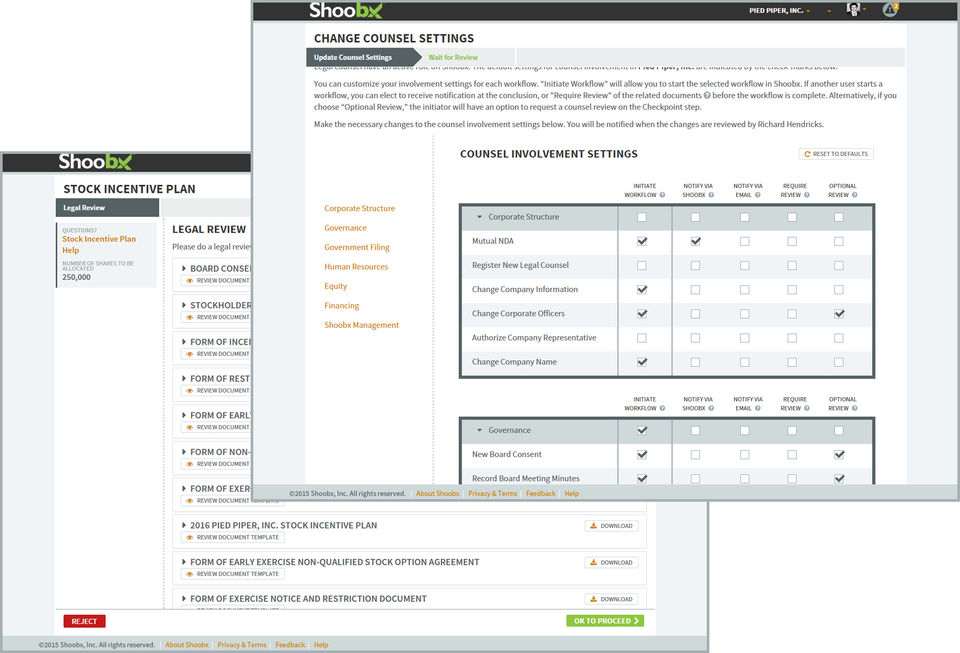Uncheck New Board Consent Optional Review
Image resolution: width=960 pixels, height=653 pixels.
click(839, 455)
